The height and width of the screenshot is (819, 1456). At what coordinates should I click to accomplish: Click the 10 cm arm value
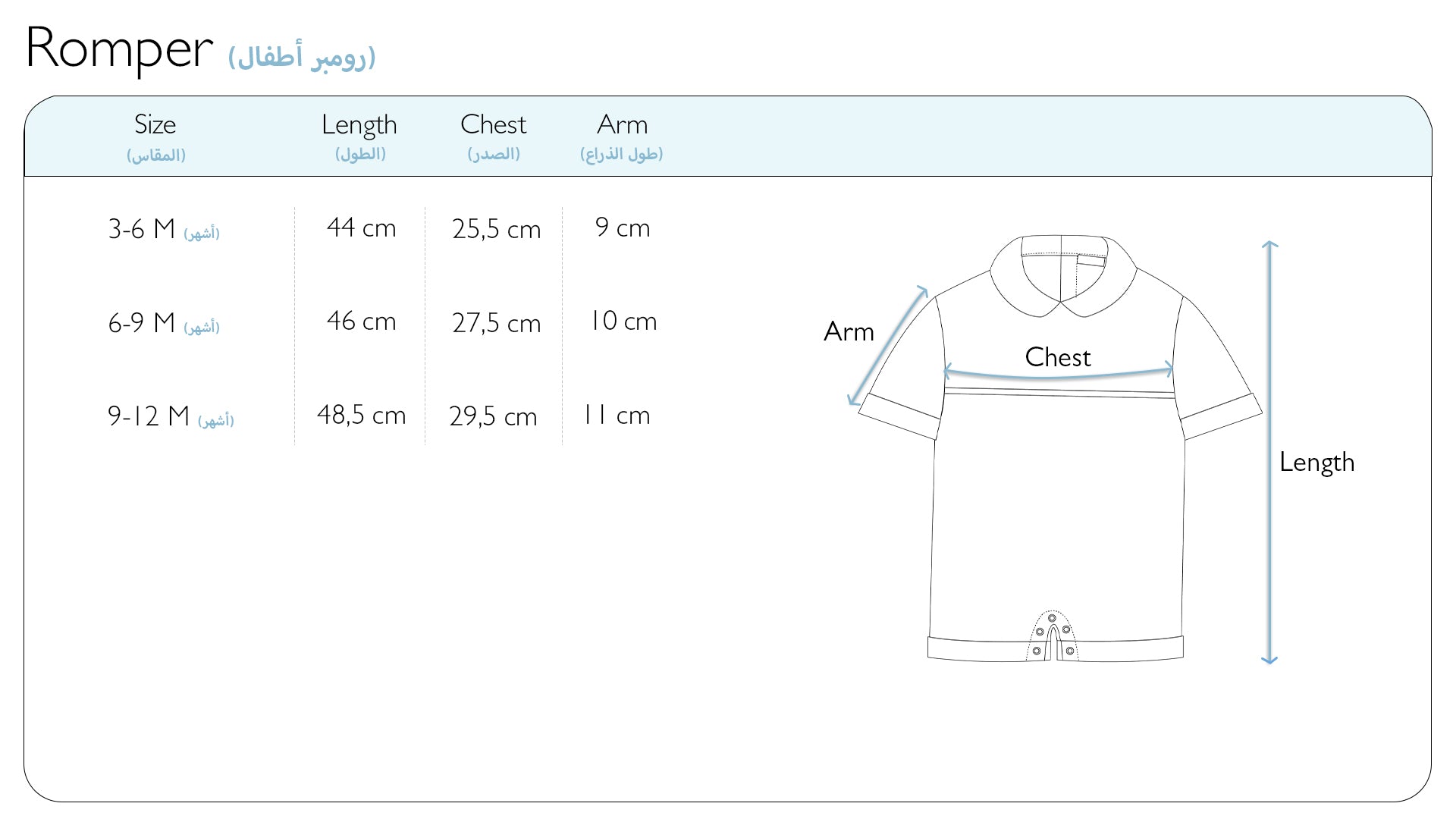[x=623, y=321]
